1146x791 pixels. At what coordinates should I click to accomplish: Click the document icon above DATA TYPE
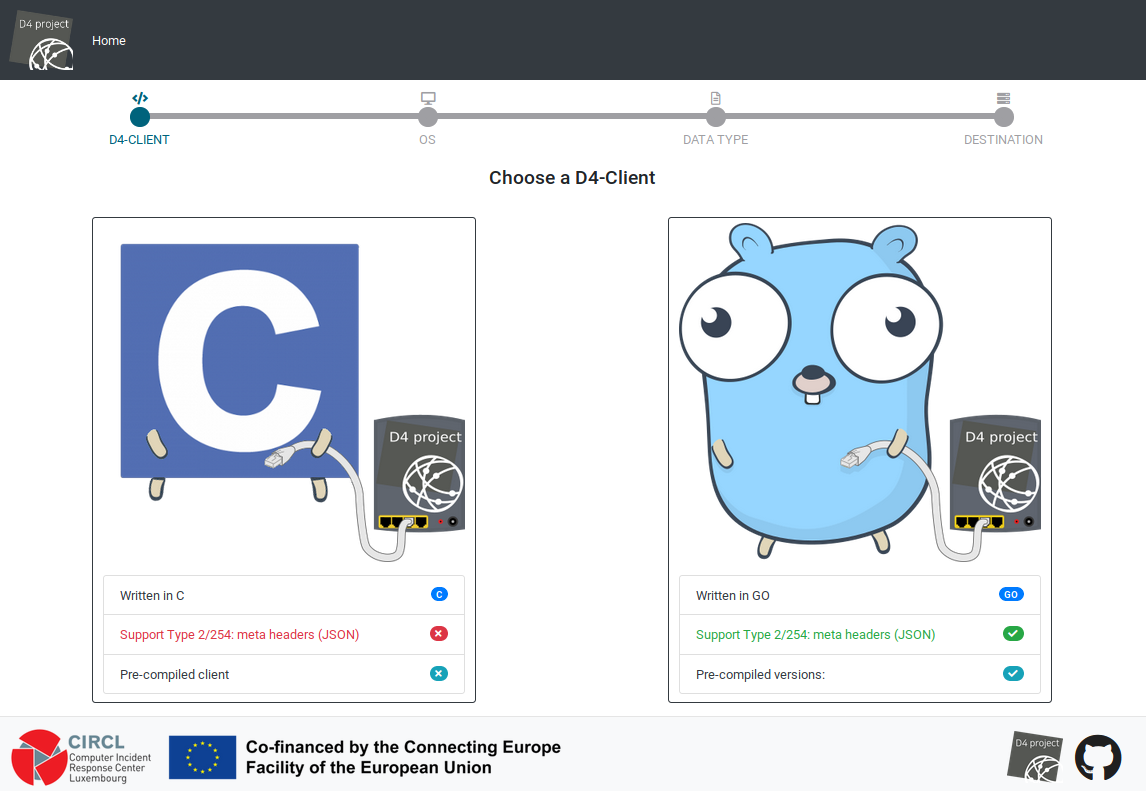[x=716, y=98]
